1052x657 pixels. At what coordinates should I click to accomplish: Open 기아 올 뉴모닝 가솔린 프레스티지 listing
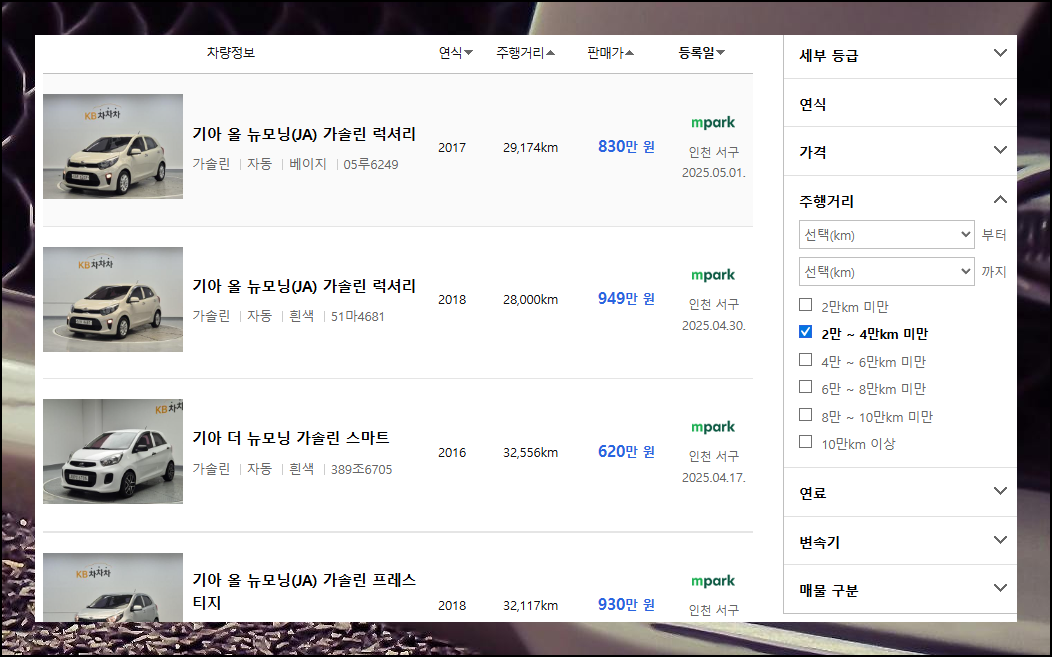point(304,591)
